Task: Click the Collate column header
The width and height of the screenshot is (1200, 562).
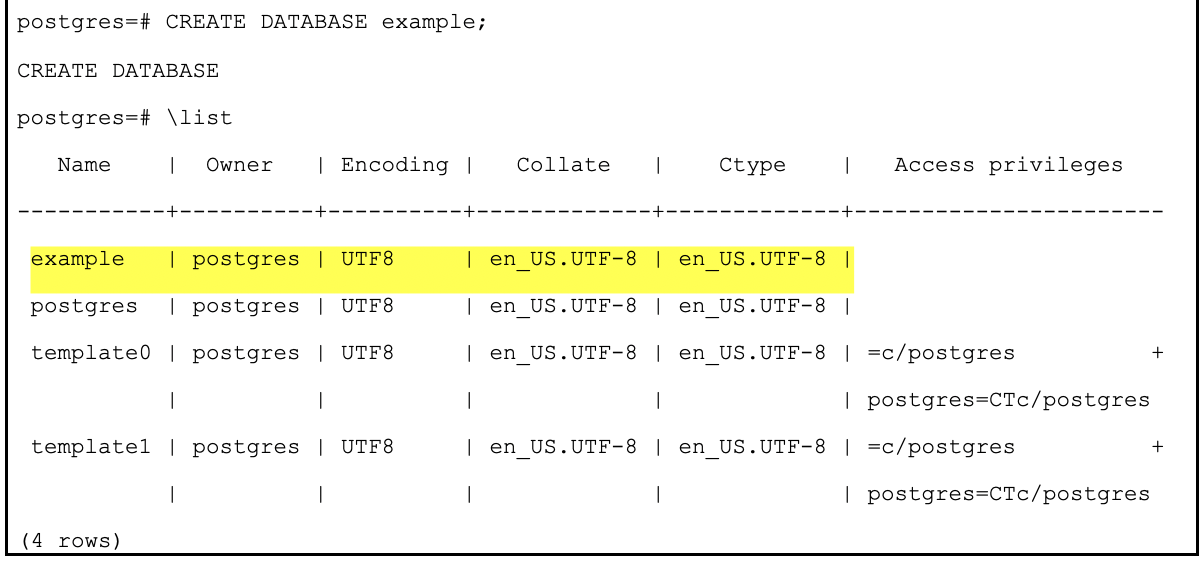Action: pyautogui.click(x=563, y=165)
